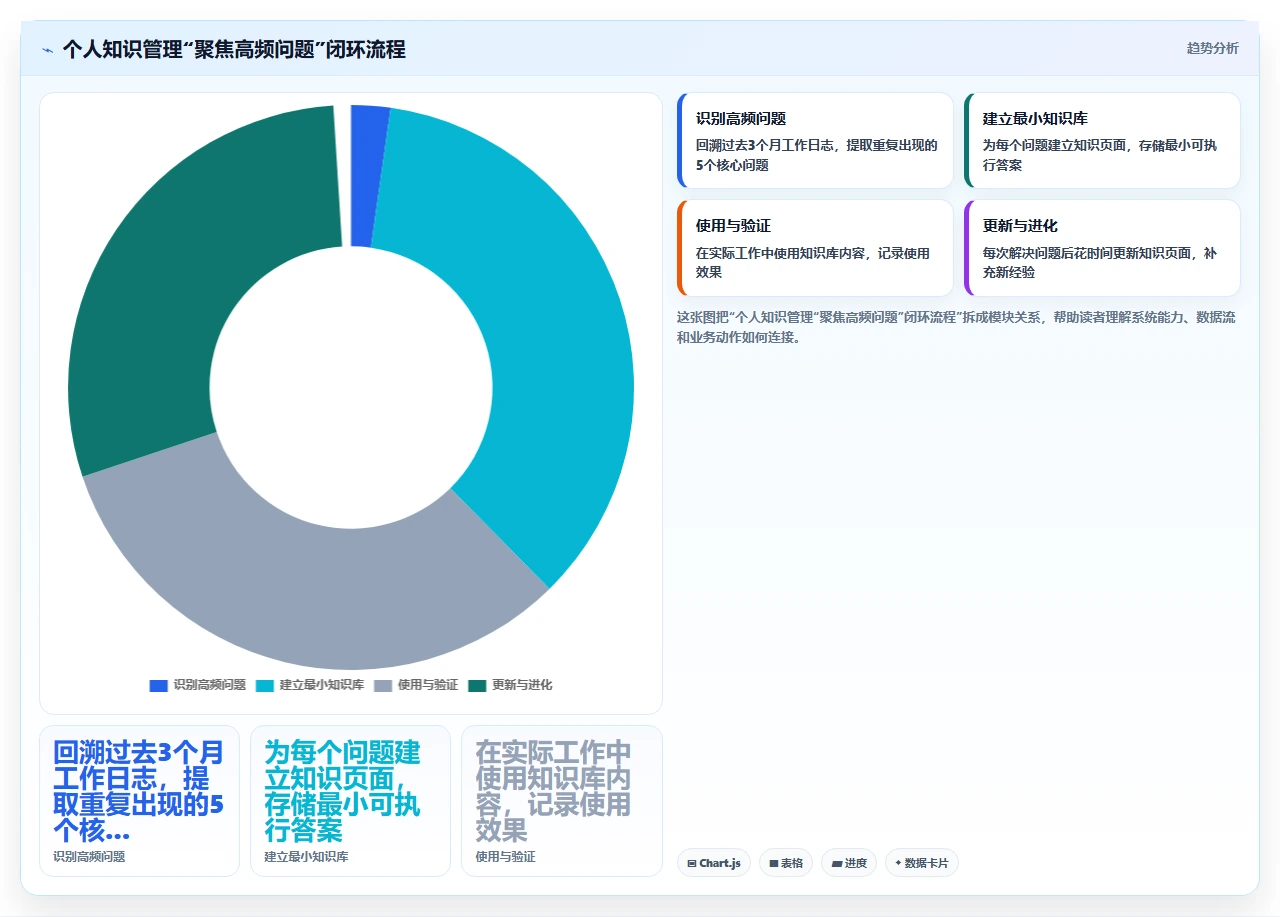This screenshot has height=917, width=1280.
Task: Click the 趋势分析 label in header
Action: click(x=1212, y=48)
